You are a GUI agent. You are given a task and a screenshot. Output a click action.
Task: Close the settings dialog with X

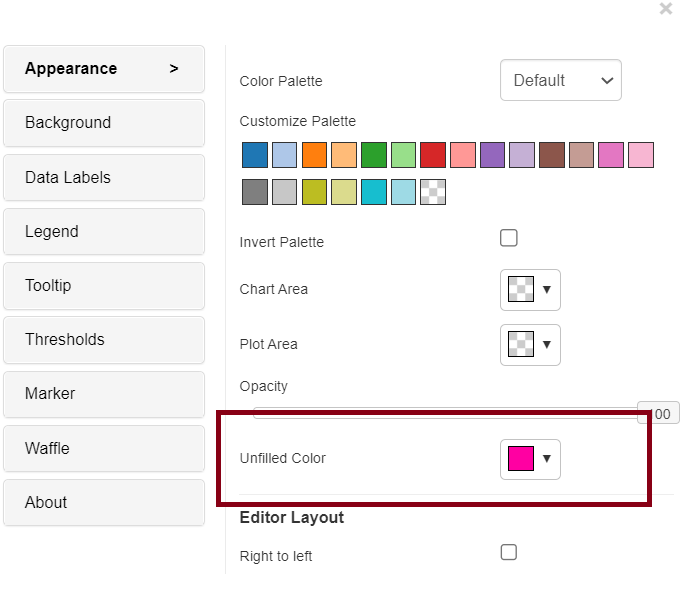pos(666,9)
